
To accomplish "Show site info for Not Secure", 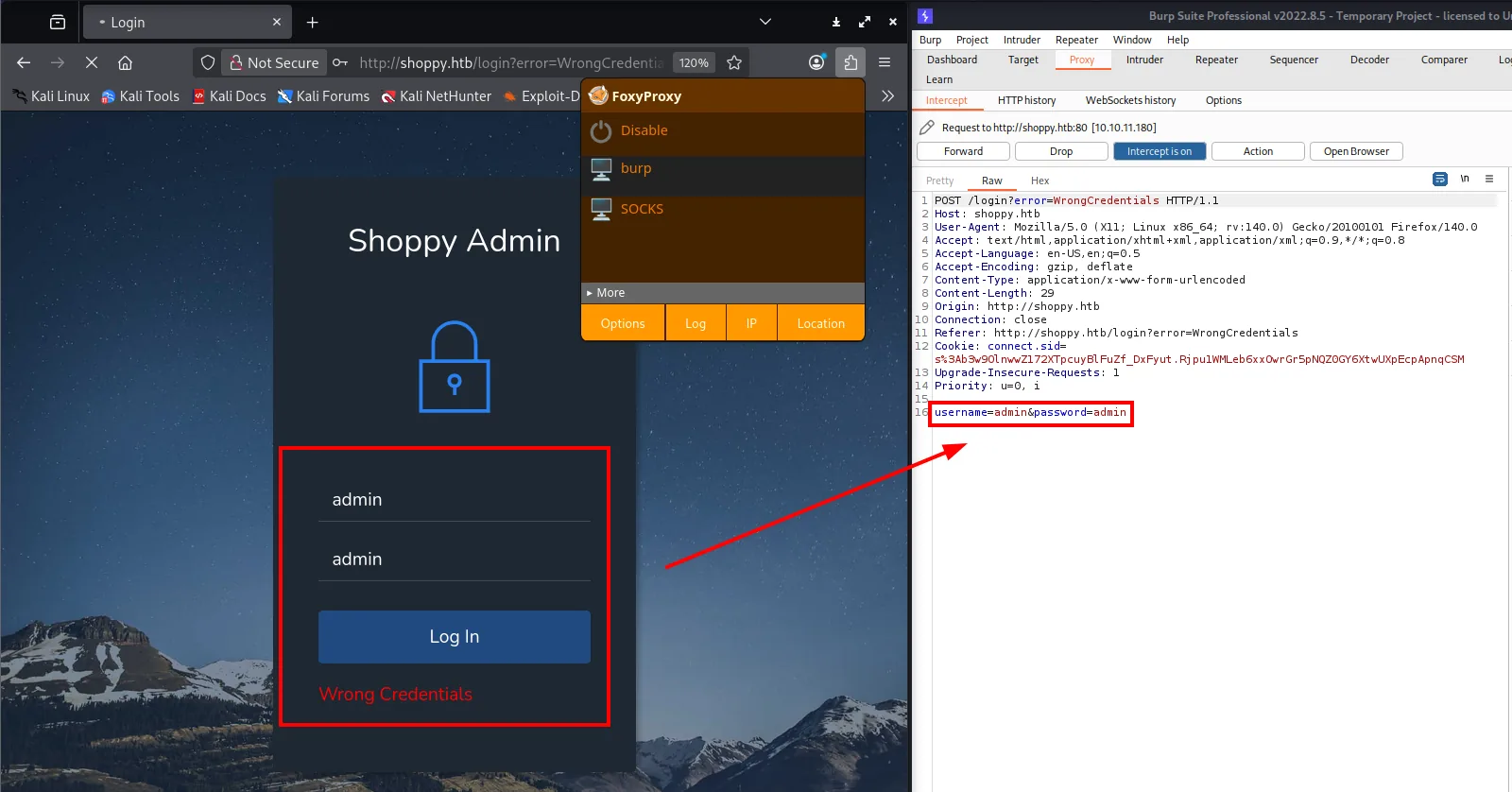I will click(274, 62).
